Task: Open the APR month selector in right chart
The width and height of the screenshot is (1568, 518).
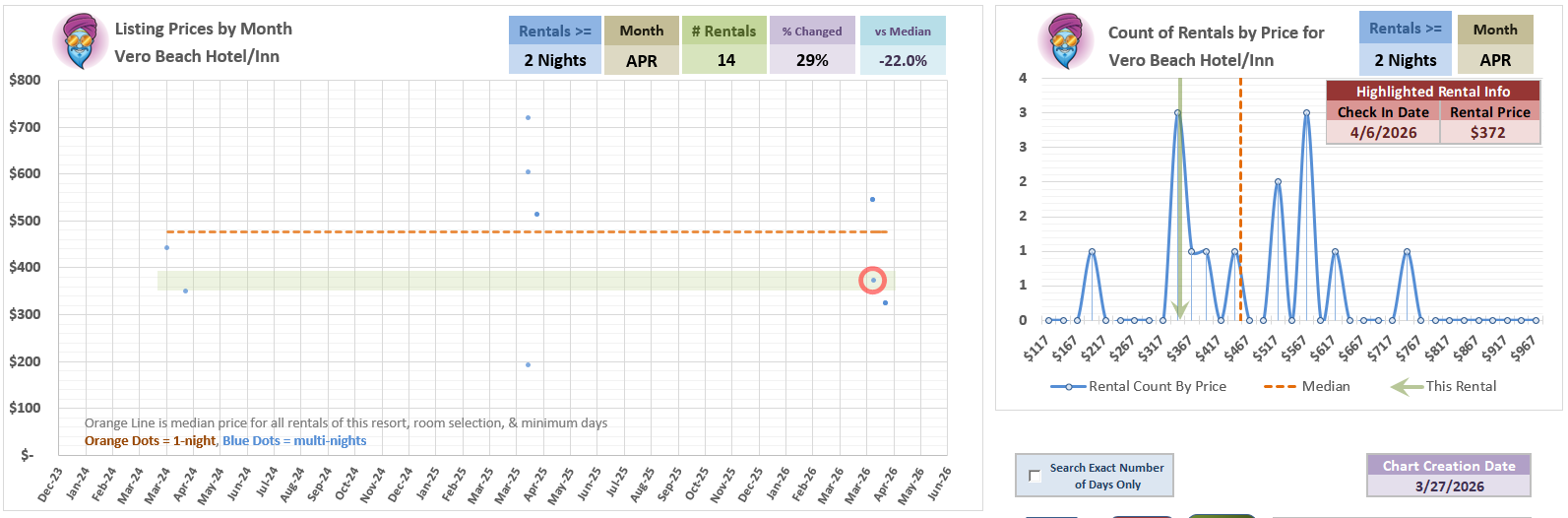Action: 1495,60
